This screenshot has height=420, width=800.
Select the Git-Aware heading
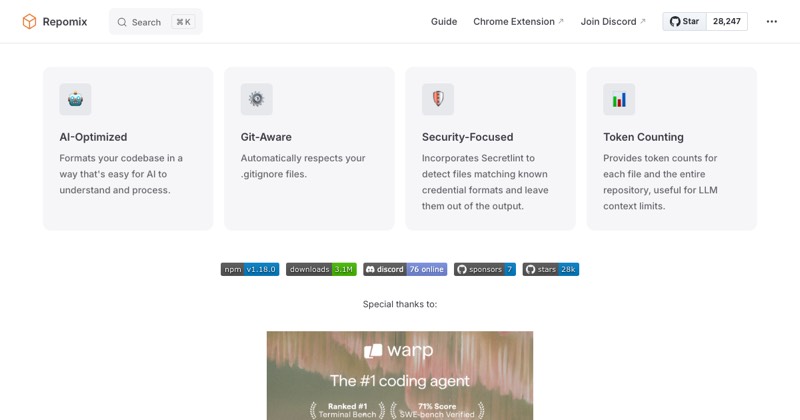pyautogui.click(x=266, y=137)
